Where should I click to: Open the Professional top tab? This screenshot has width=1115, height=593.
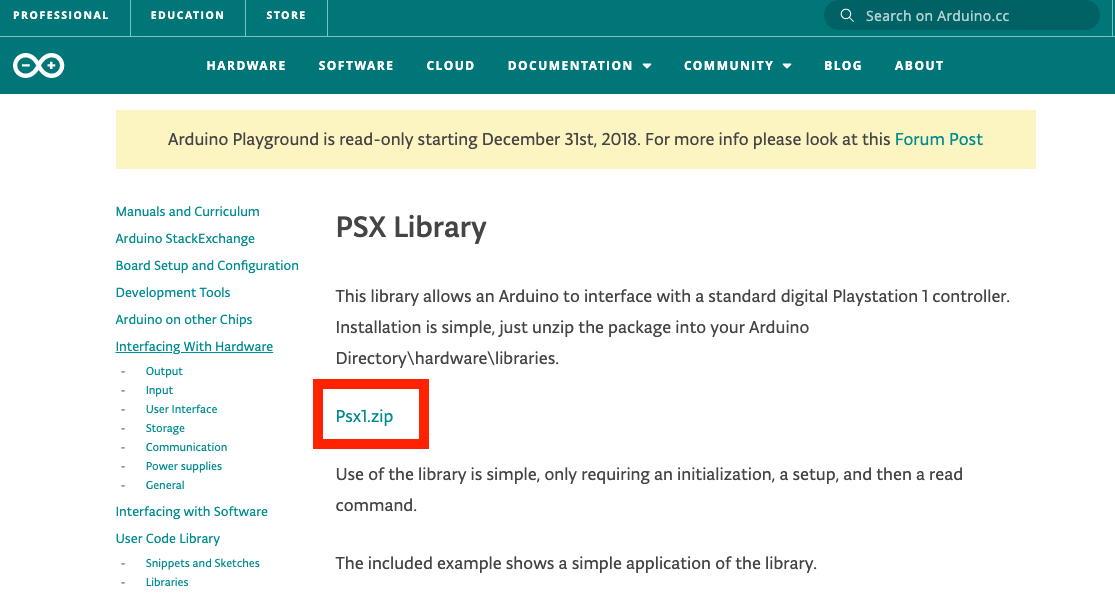(x=61, y=16)
